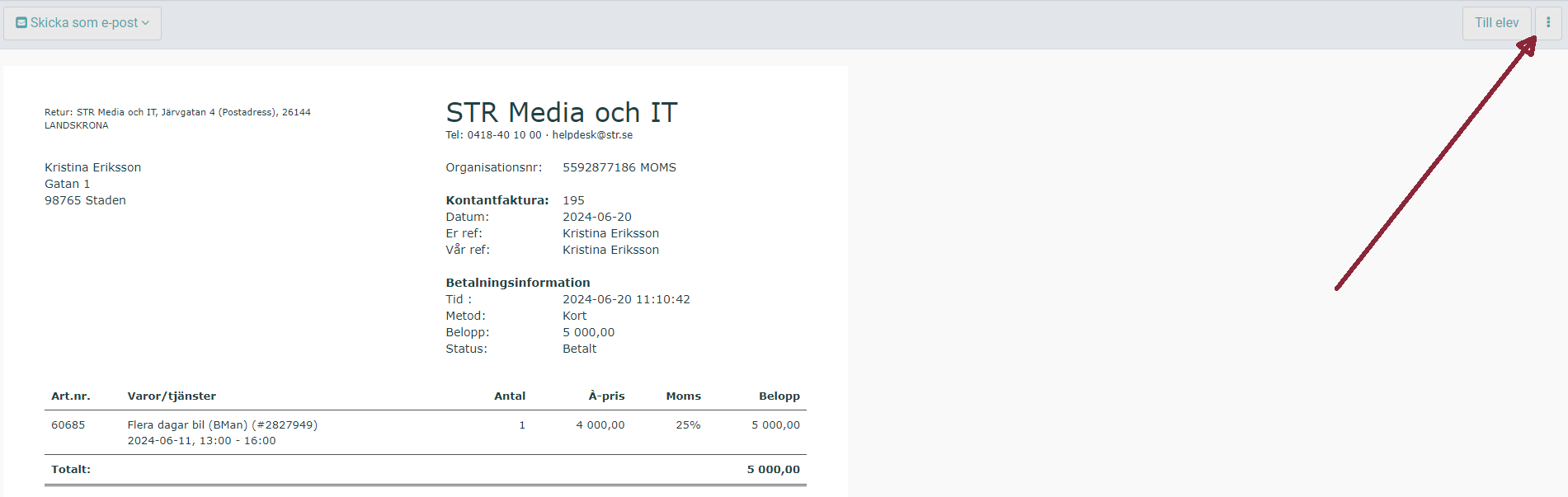Viewport: 1568px width, 497px height.
Task: Click the Belopp column header
Action: pos(779,396)
